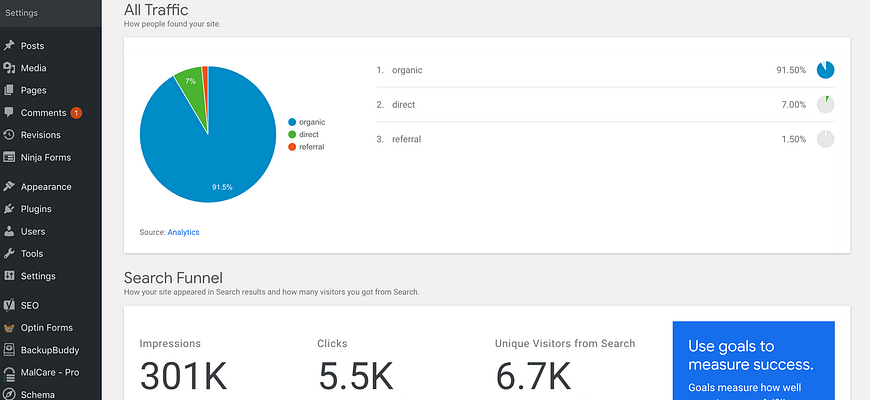The image size is (870, 400).
Task: Click the Yoast SEO icon
Action: (9, 305)
